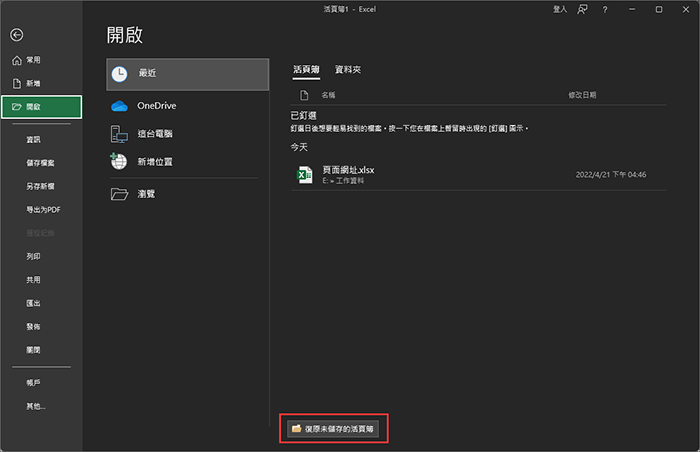Image resolution: width=700 pixels, height=452 pixels.
Task: Choose 另存新檔 in the sidebar
Action: tap(42, 186)
